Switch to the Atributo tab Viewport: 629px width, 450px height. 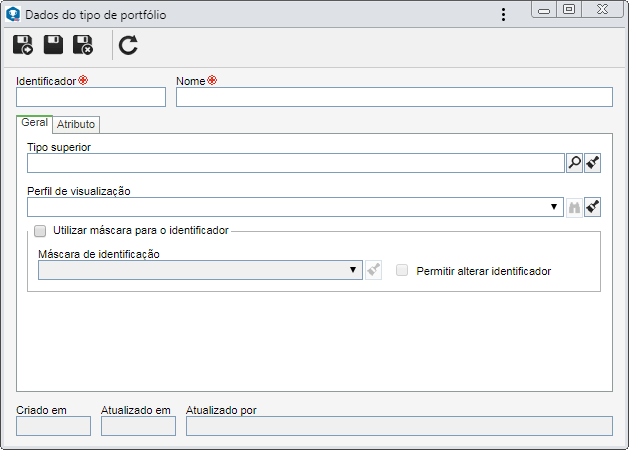click(x=76, y=124)
